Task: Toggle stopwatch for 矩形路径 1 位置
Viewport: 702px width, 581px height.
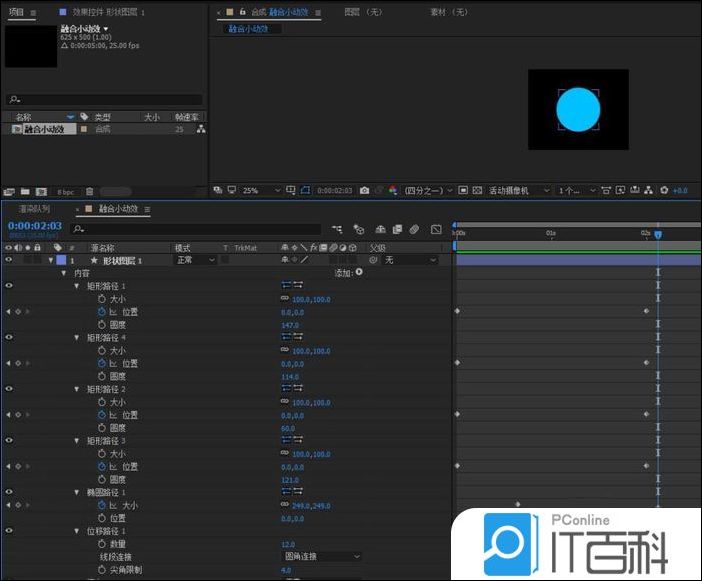Action: click(101, 311)
